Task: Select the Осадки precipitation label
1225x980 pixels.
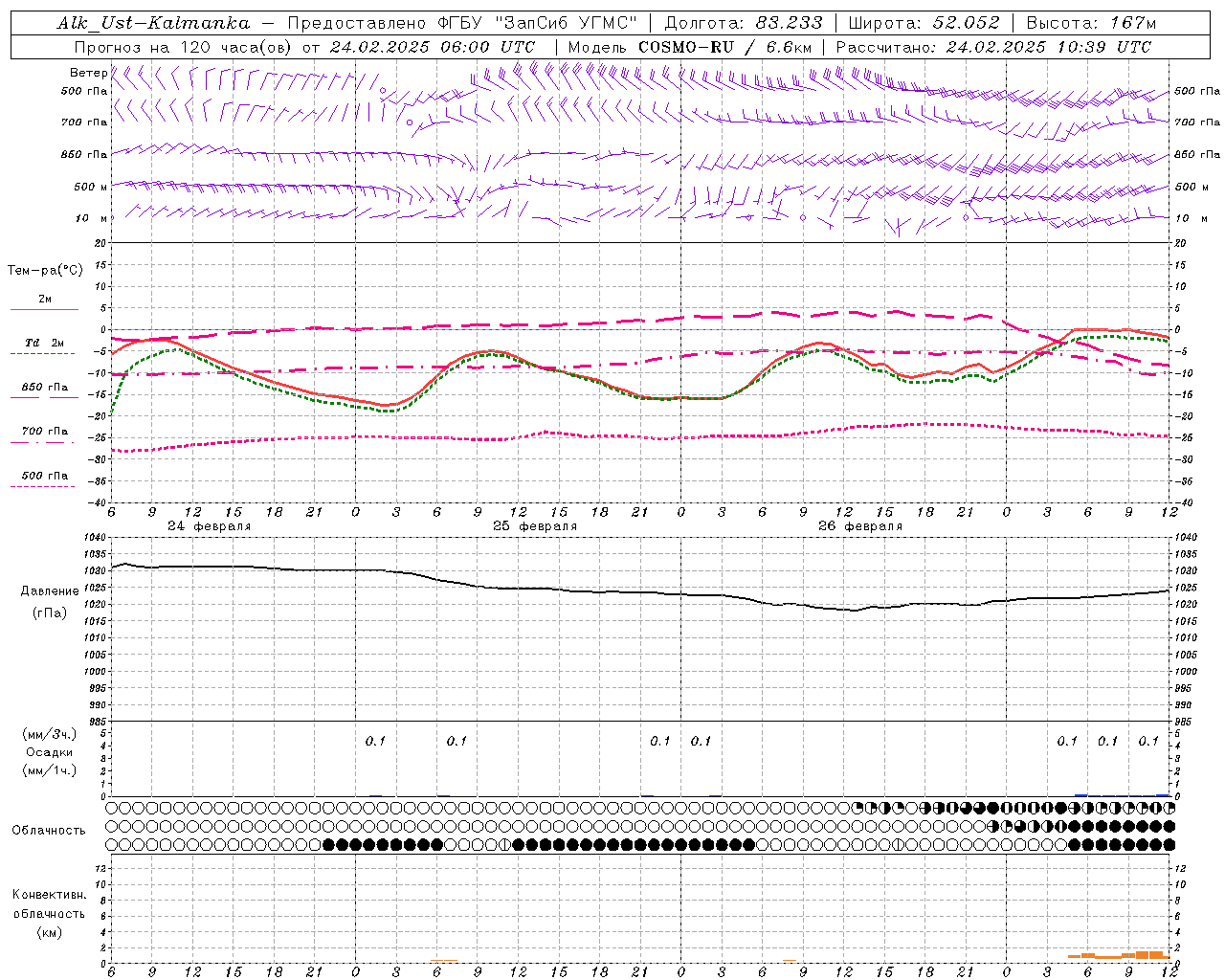Action: [50, 752]
